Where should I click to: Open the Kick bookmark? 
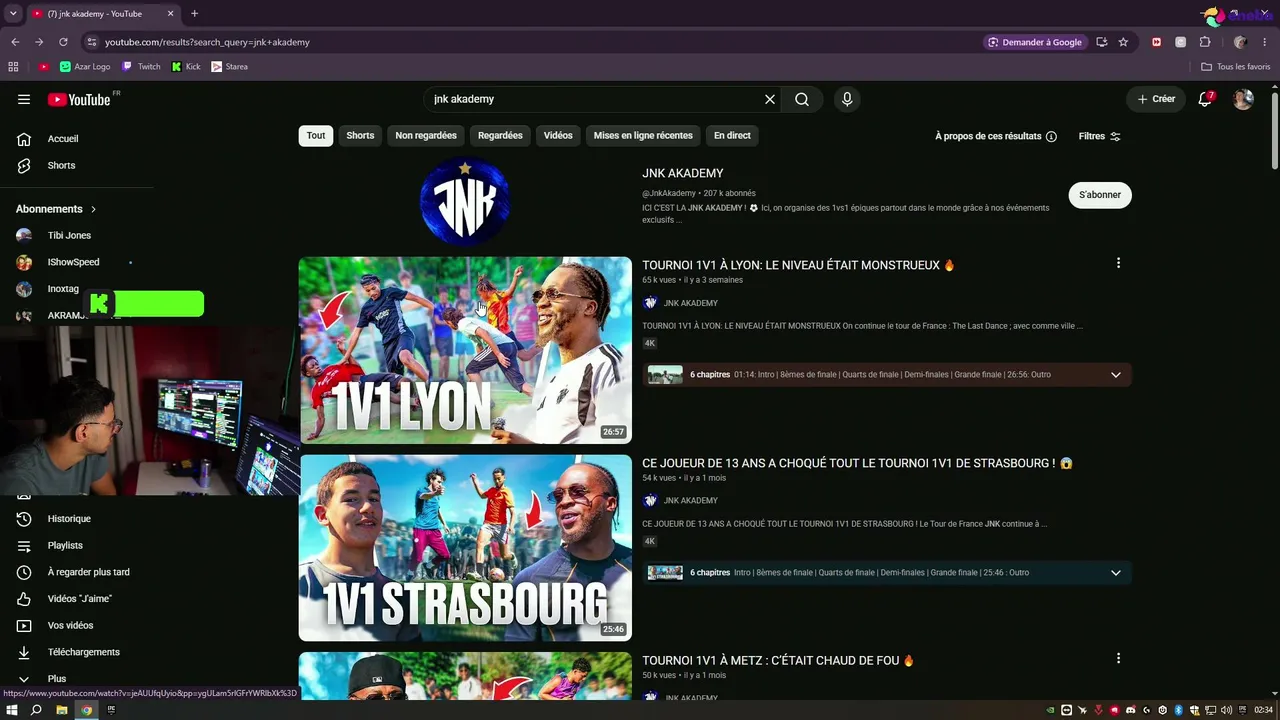[186, 67]
